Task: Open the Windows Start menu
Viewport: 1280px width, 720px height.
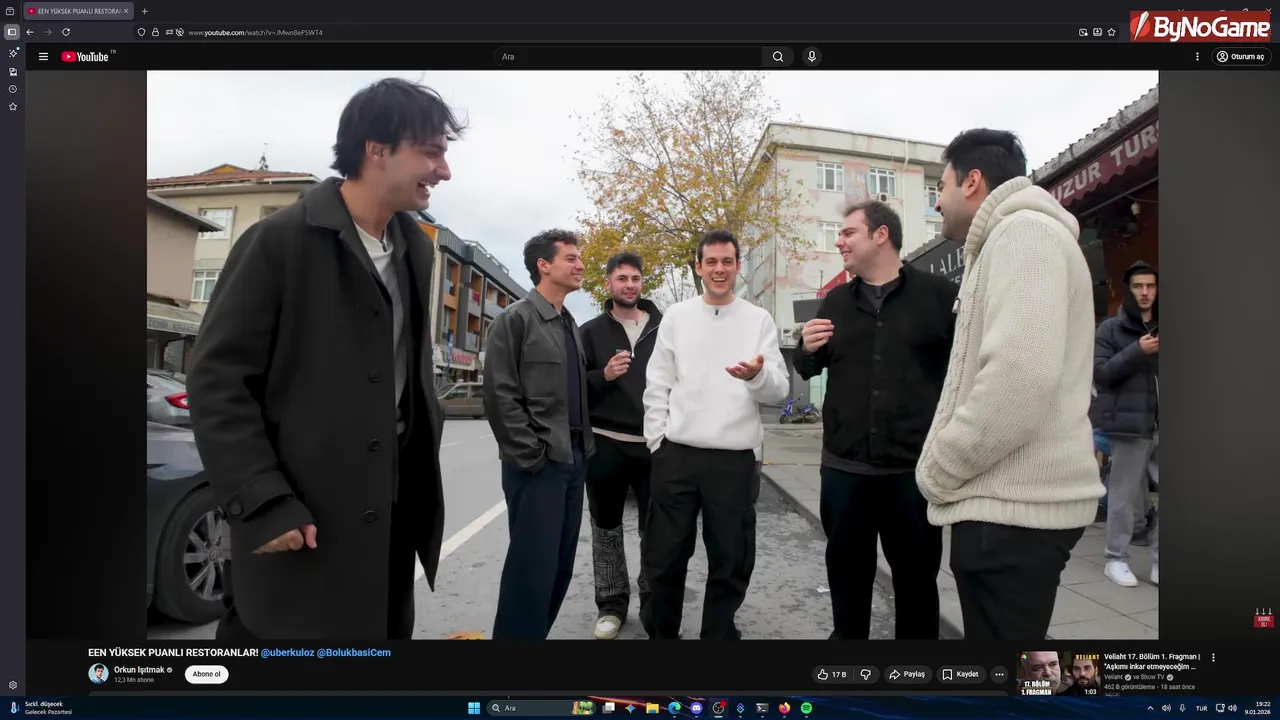Action: 474,708
